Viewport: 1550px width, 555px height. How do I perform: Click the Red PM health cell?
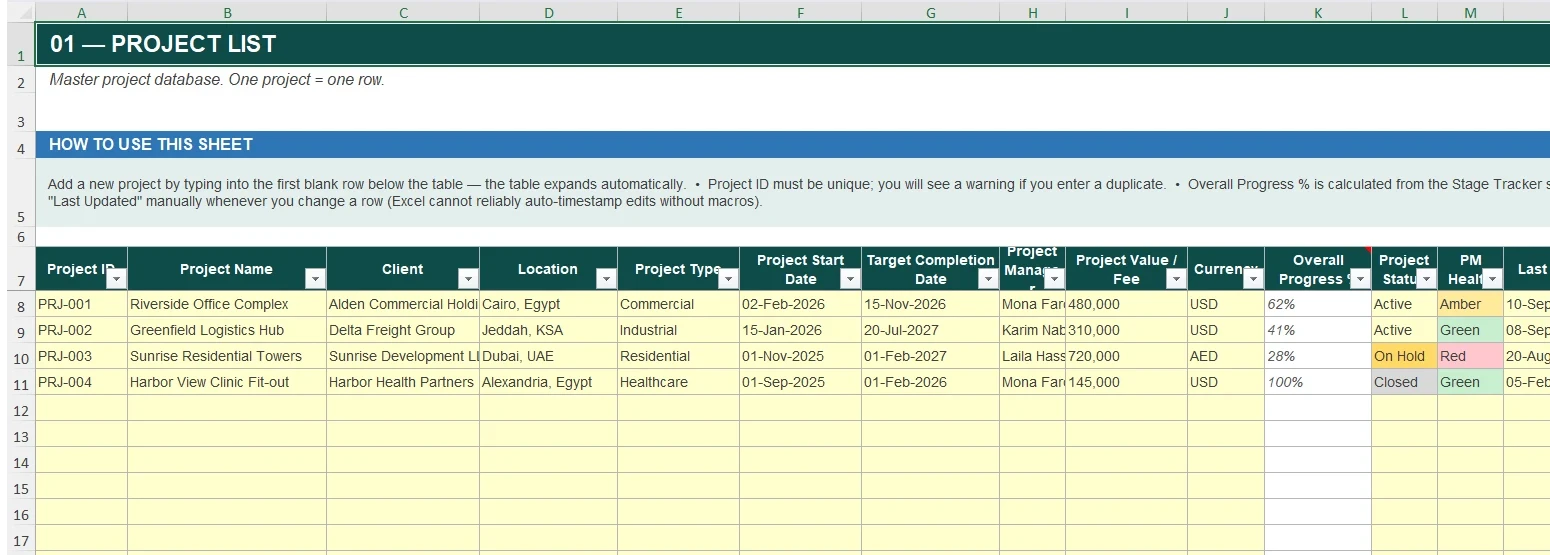1470,356
